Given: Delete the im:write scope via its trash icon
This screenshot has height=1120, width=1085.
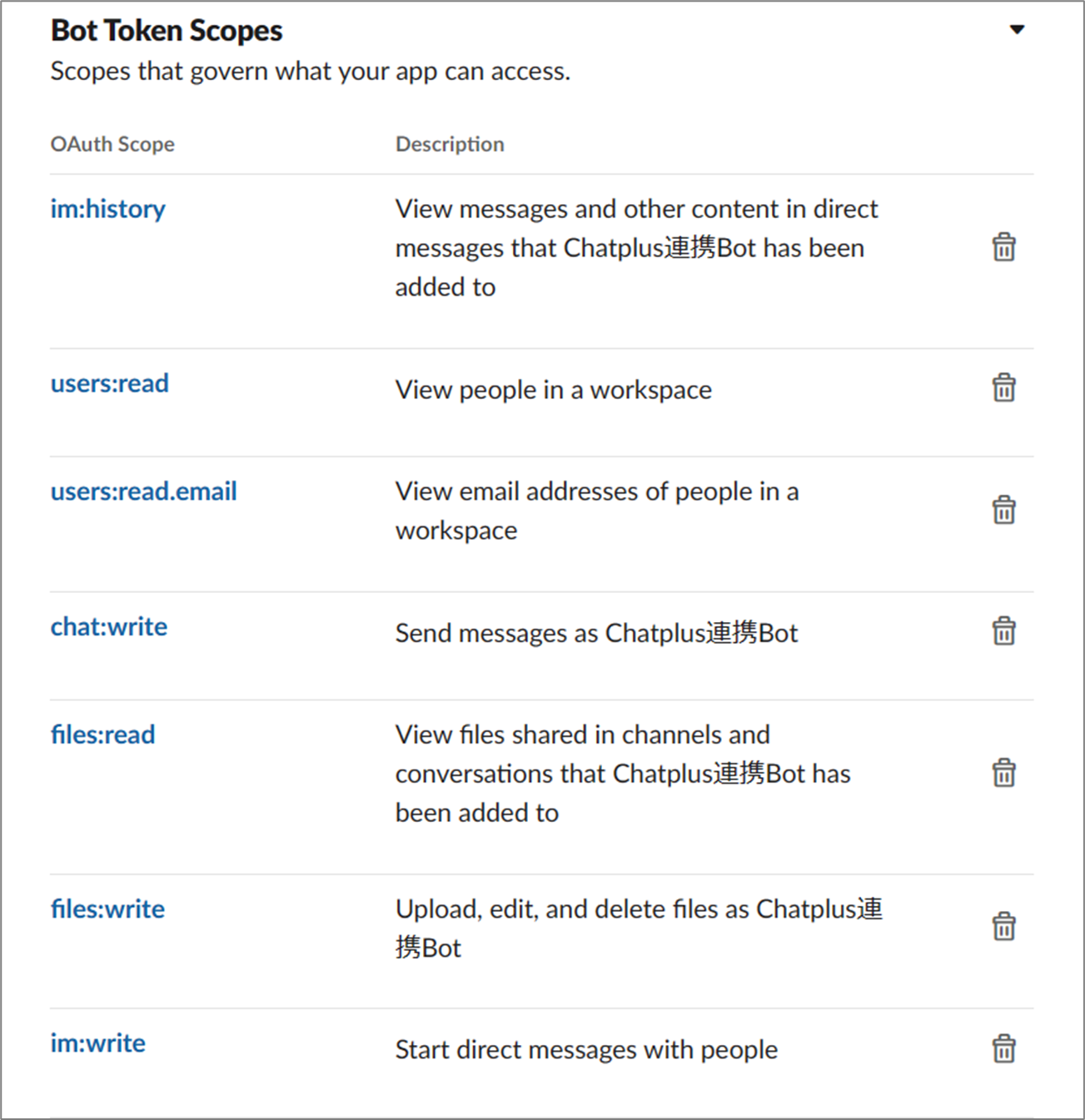Looking at the screenshot, I should pyautogui.click(x=1003, y=1049).
